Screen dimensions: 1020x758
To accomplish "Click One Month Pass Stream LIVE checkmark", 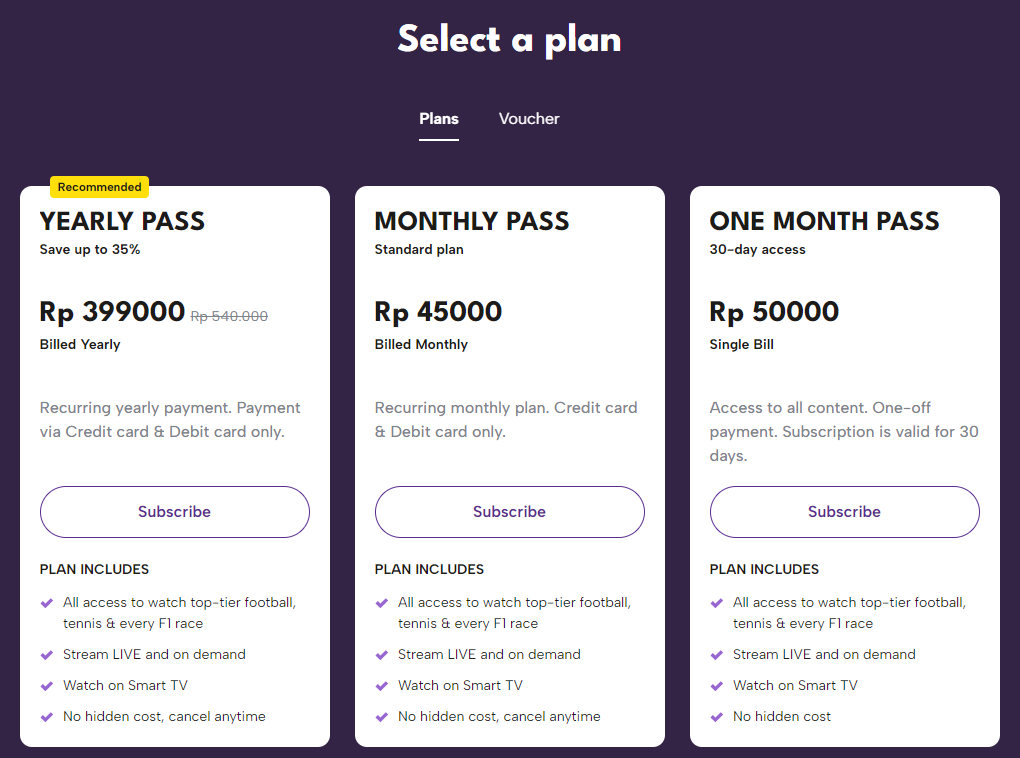I will 716,655.
